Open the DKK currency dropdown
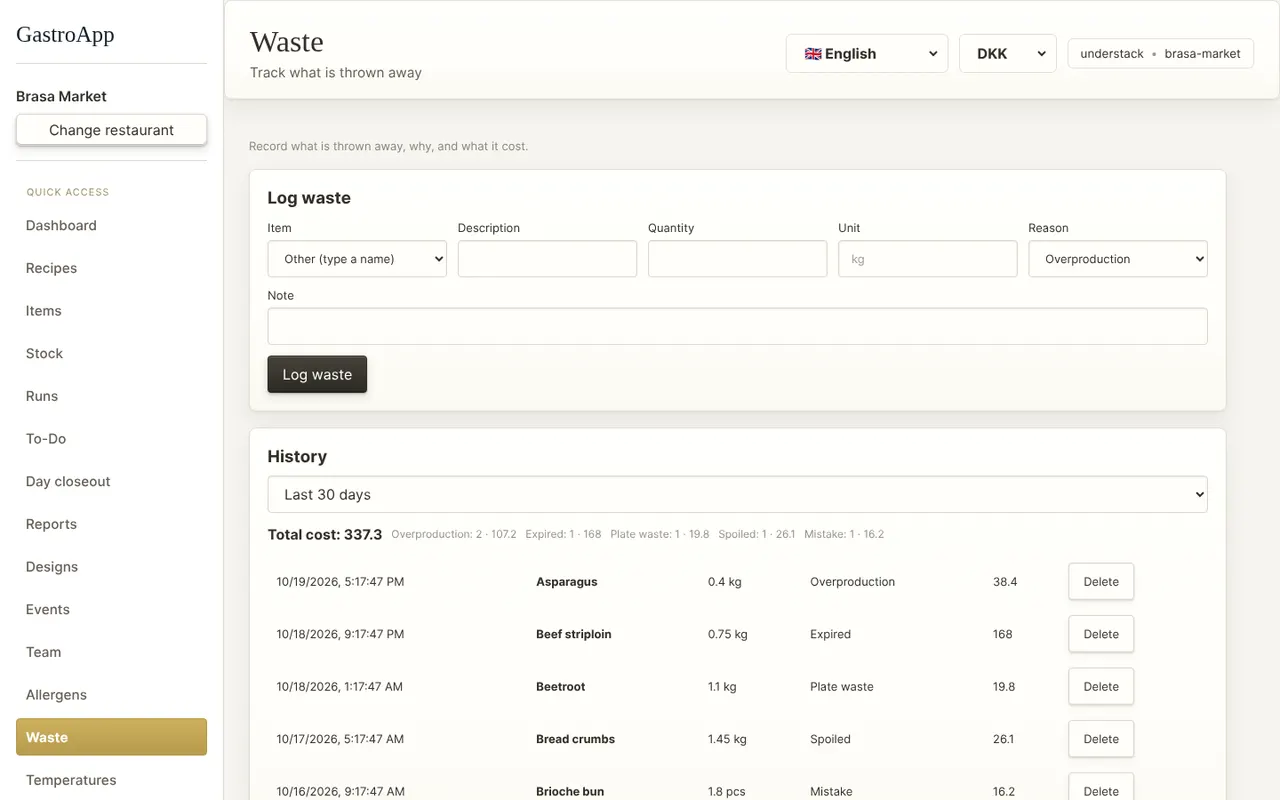The image size is (1280, 800). pos(1008,54)
